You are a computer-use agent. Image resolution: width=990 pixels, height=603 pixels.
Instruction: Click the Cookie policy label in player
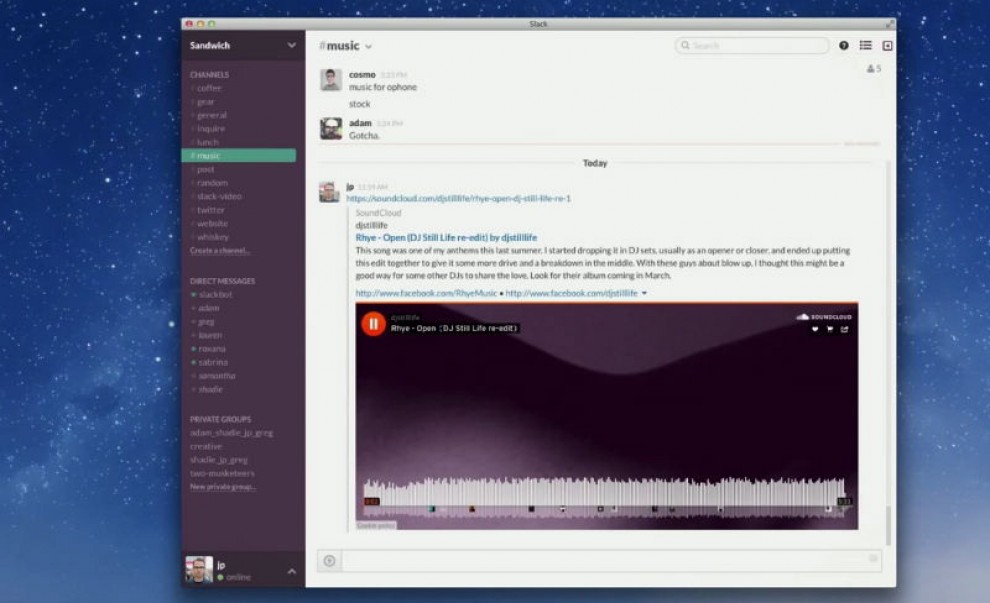(376, 525)
